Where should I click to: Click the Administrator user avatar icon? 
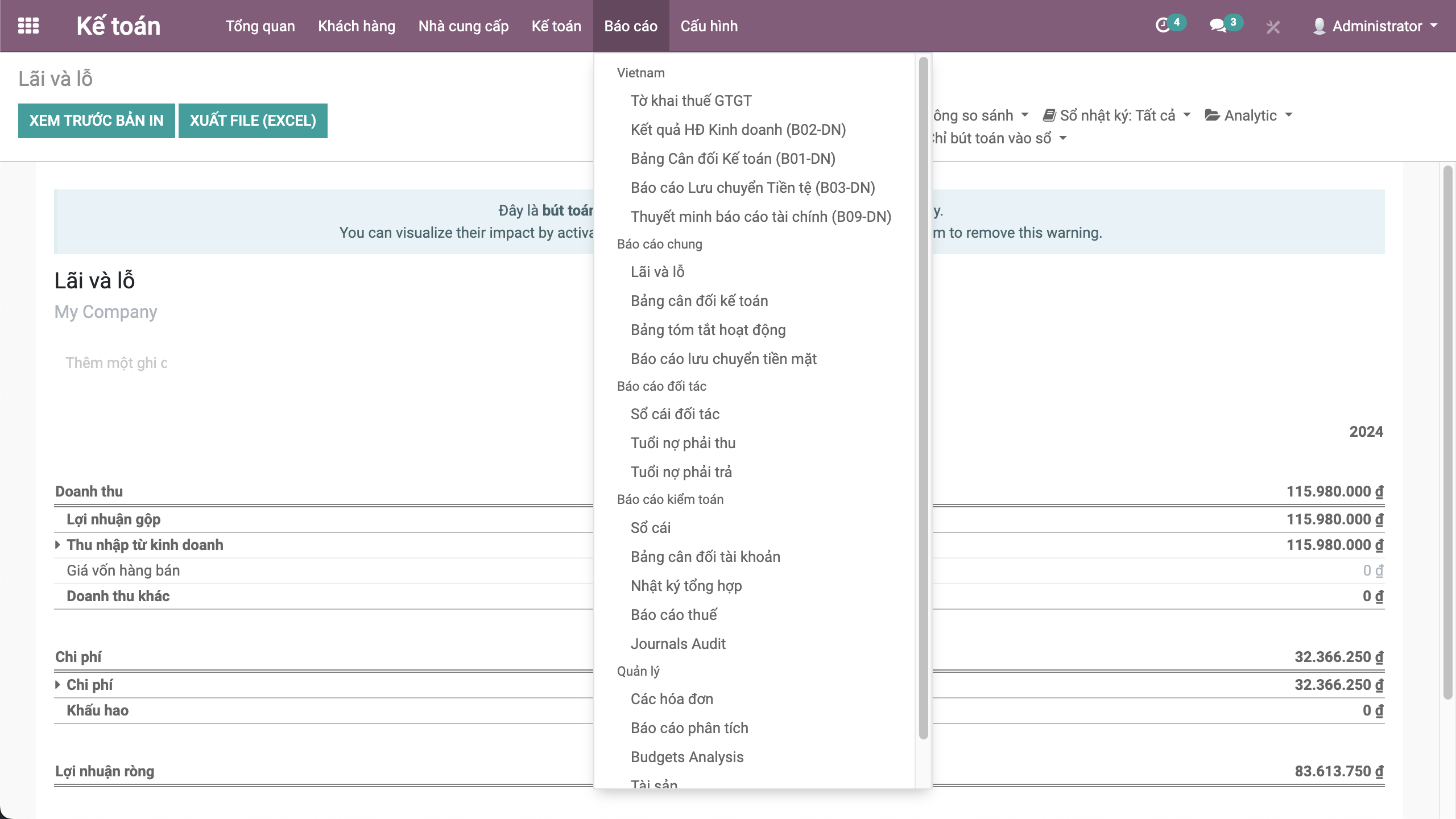(1319, 26)
